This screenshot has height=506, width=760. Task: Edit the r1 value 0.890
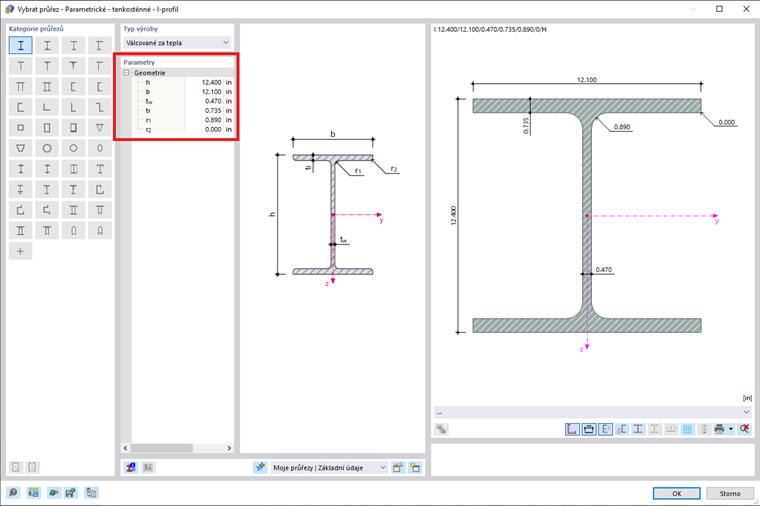pyautogui.click(x=204, y=120)
